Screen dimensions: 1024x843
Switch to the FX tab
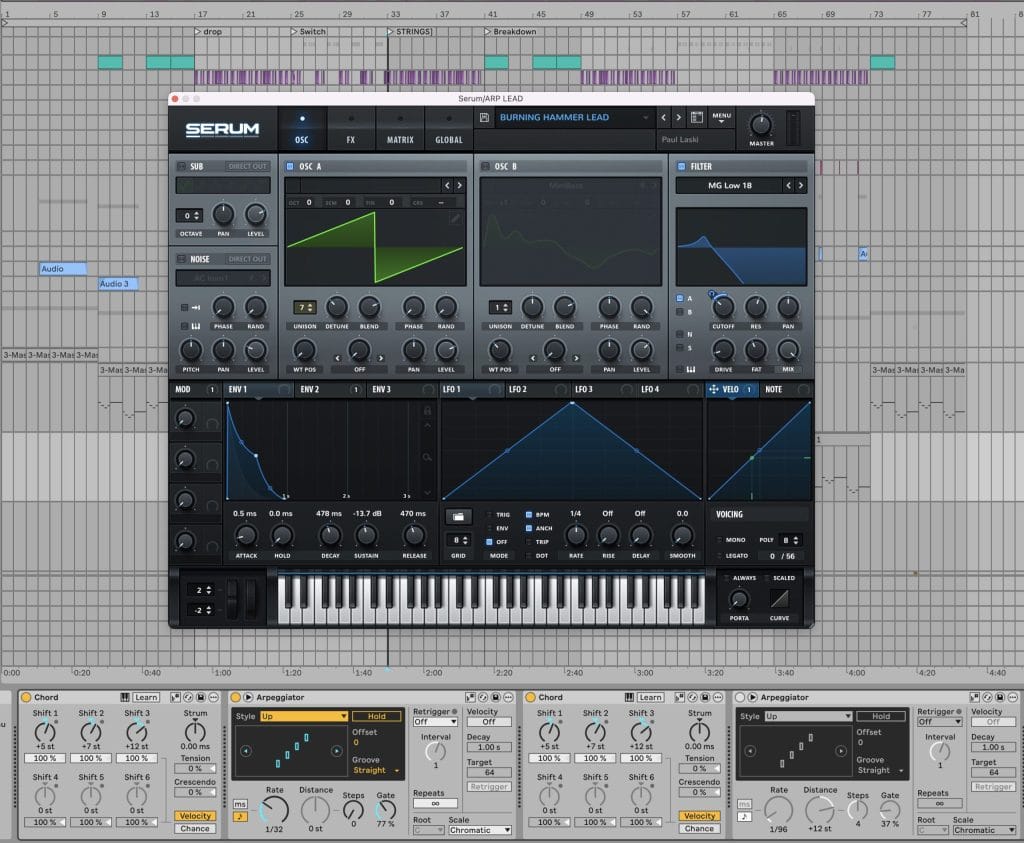click(351, 130)
